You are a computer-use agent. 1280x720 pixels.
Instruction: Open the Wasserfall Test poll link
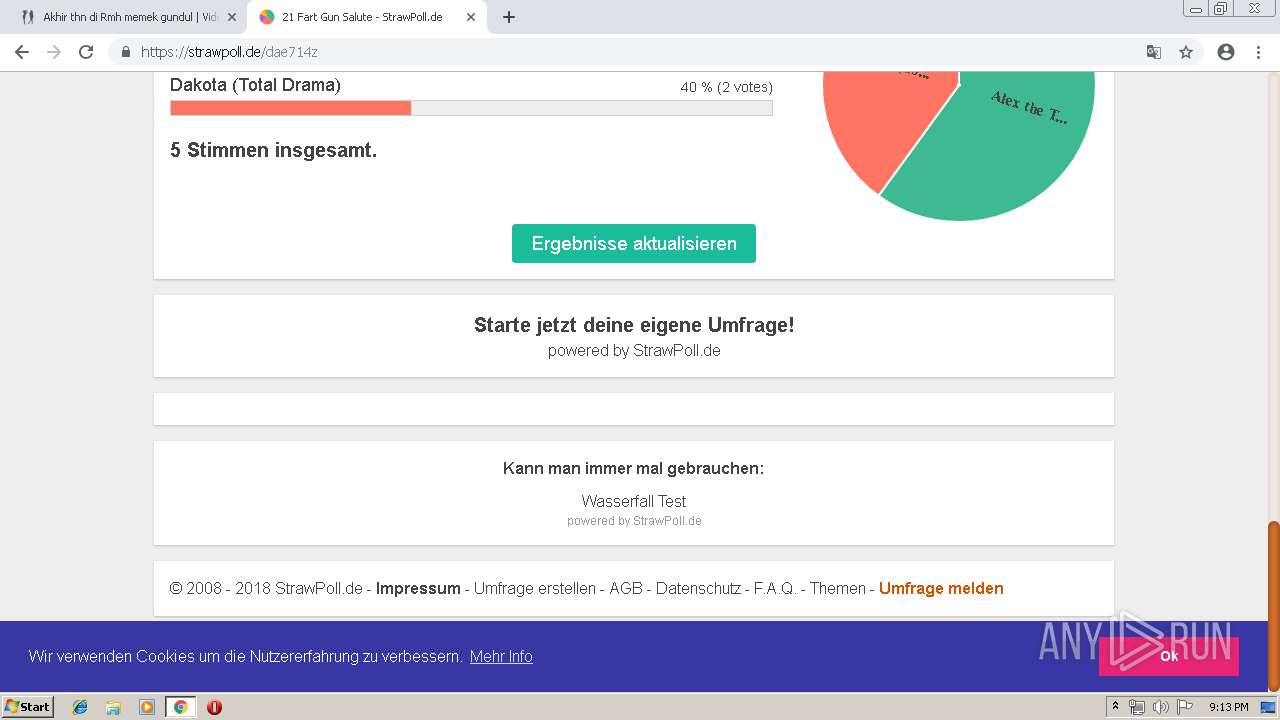pyautogui.click(x=634, y=501)
